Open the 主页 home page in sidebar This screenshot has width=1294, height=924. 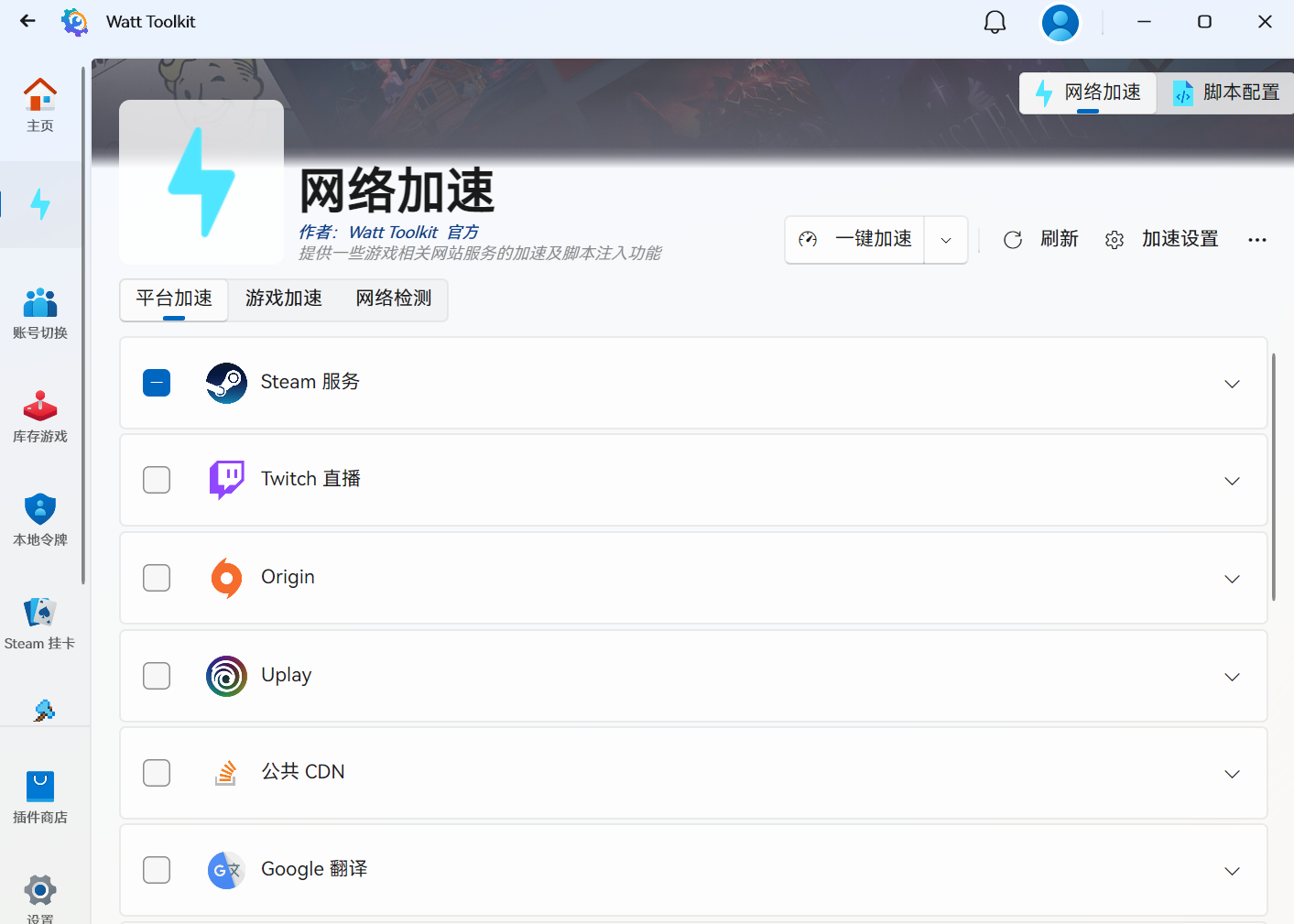pos(40,105)
